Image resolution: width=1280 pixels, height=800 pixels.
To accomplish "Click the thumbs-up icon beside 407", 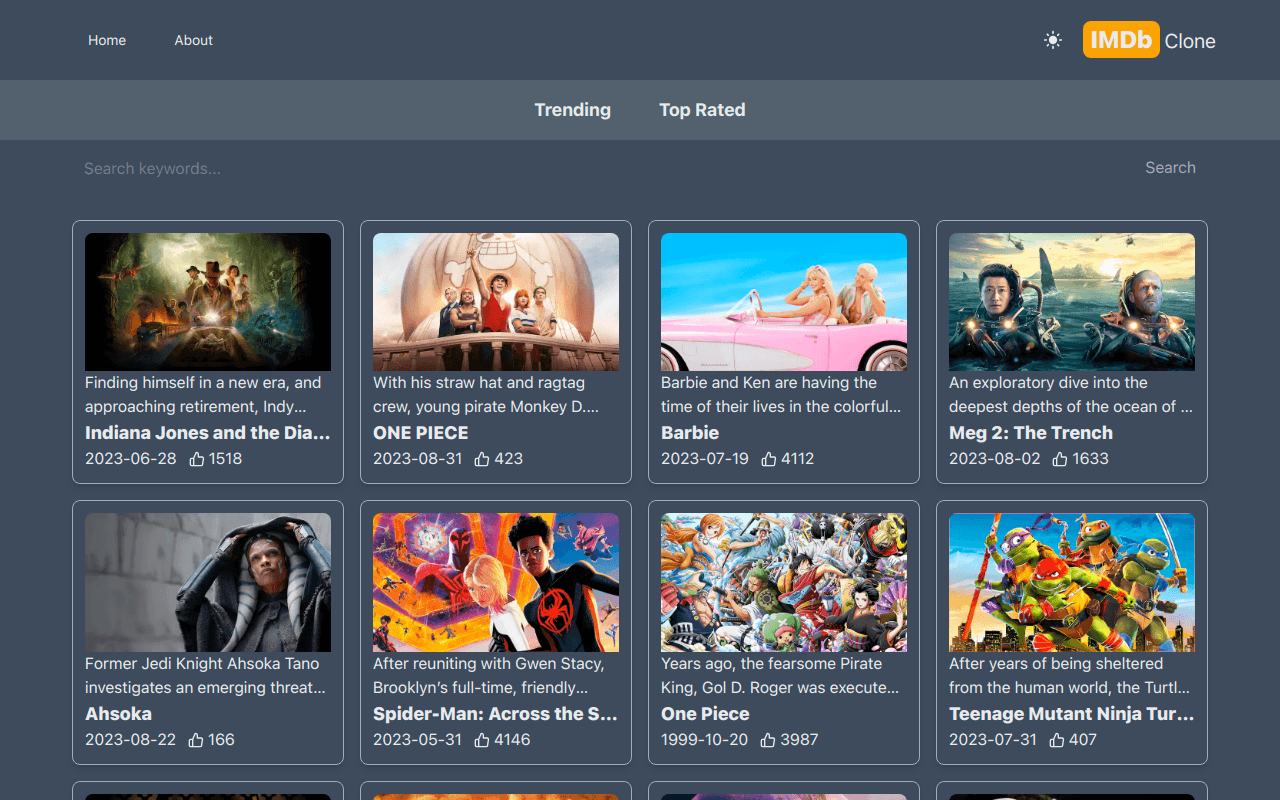I will [x=1057, y=740].
